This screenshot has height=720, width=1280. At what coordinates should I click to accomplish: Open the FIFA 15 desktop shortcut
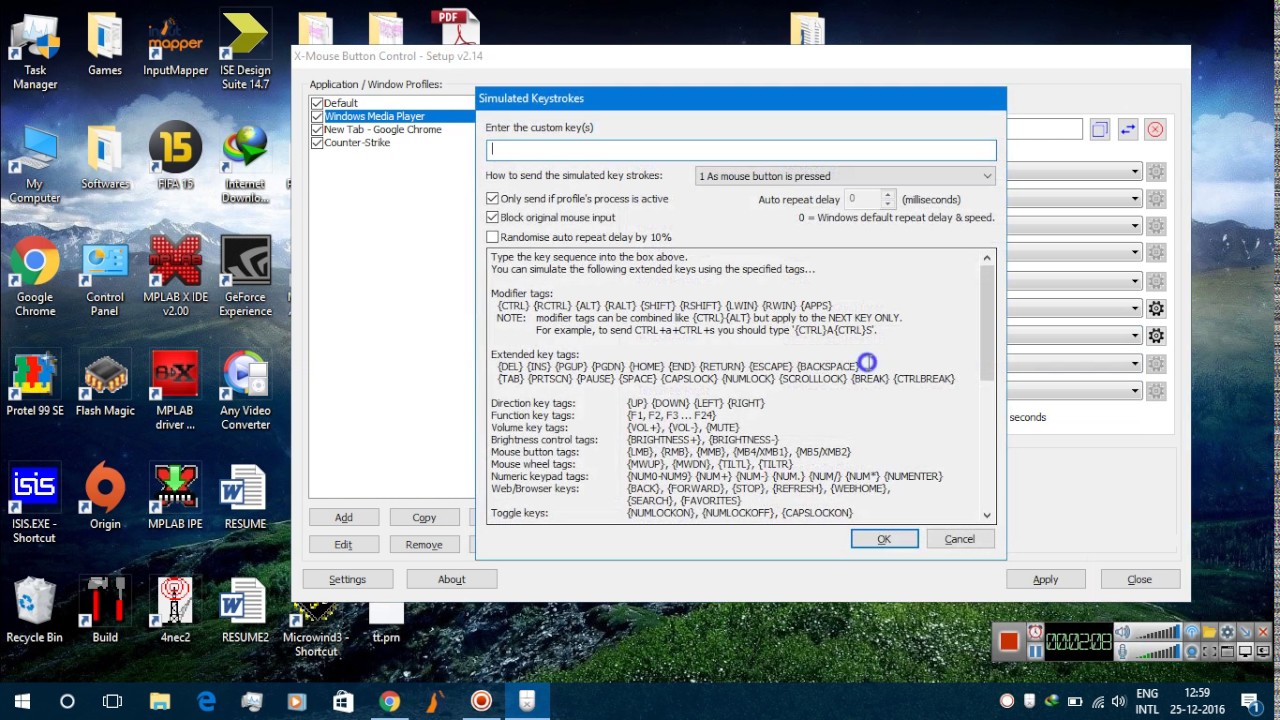click(175, 154)
